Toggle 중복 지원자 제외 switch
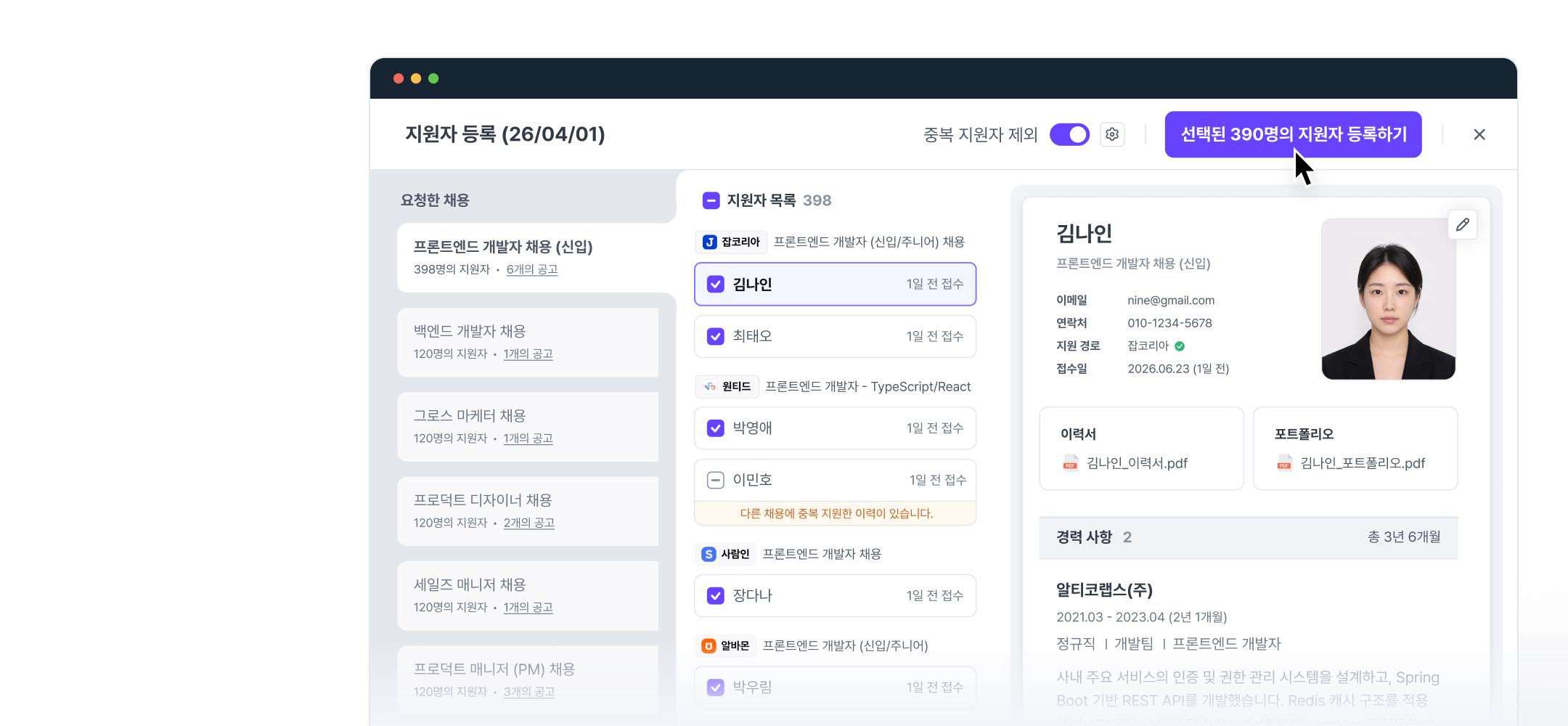 pos(1069,134)
